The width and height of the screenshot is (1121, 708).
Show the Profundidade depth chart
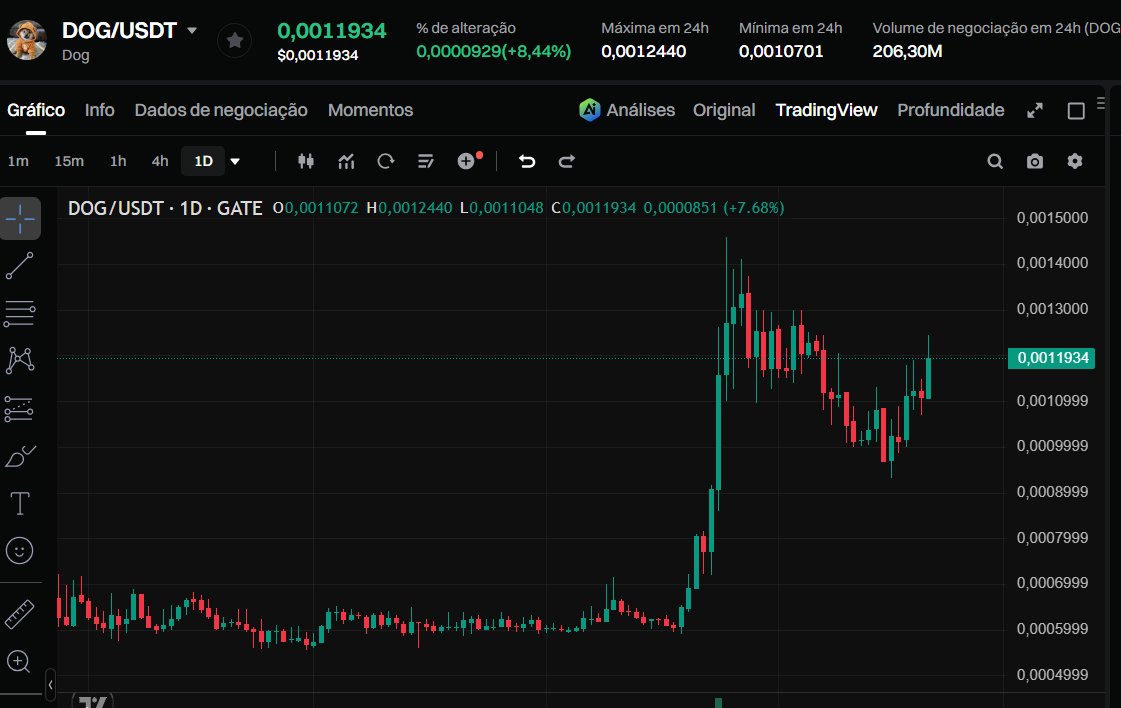click(x=950, y=110)
